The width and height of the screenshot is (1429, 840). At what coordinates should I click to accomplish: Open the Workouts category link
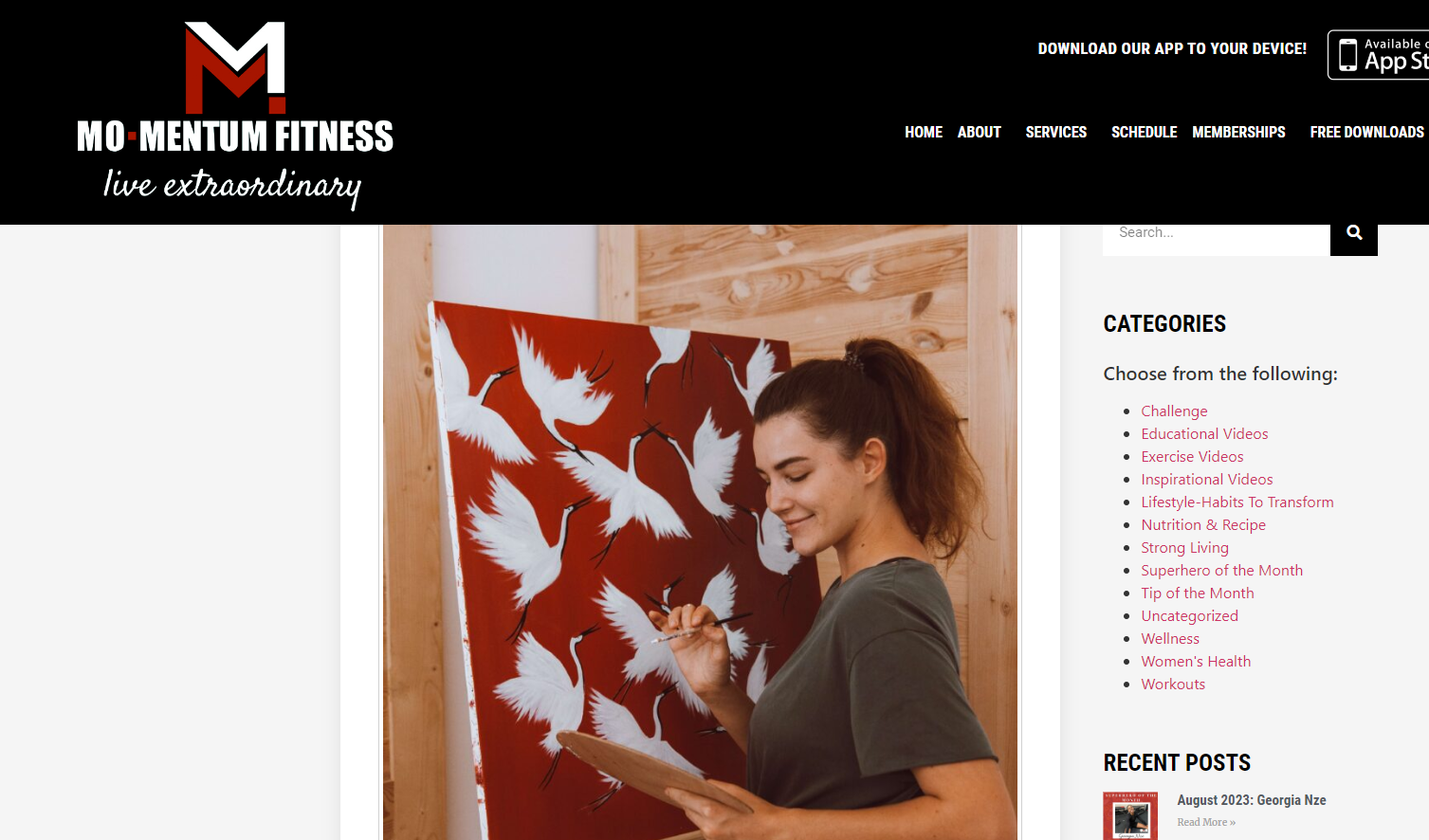point(1173,684)
